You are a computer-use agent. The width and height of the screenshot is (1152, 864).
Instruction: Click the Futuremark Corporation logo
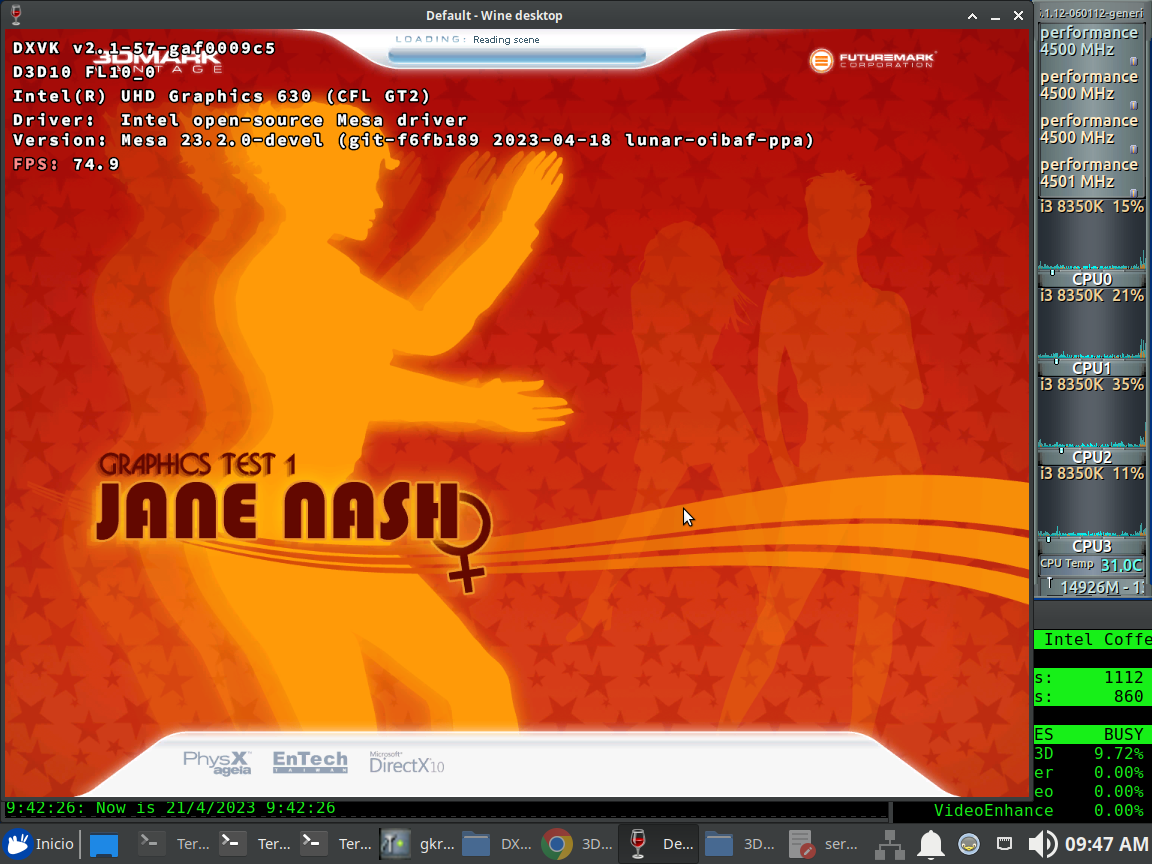point(871,60)
